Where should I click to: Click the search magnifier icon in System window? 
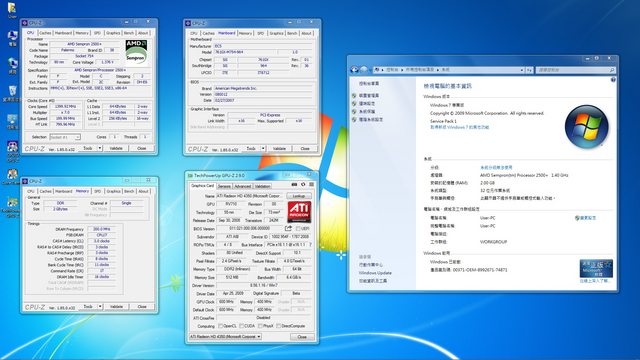coord(612,70)
